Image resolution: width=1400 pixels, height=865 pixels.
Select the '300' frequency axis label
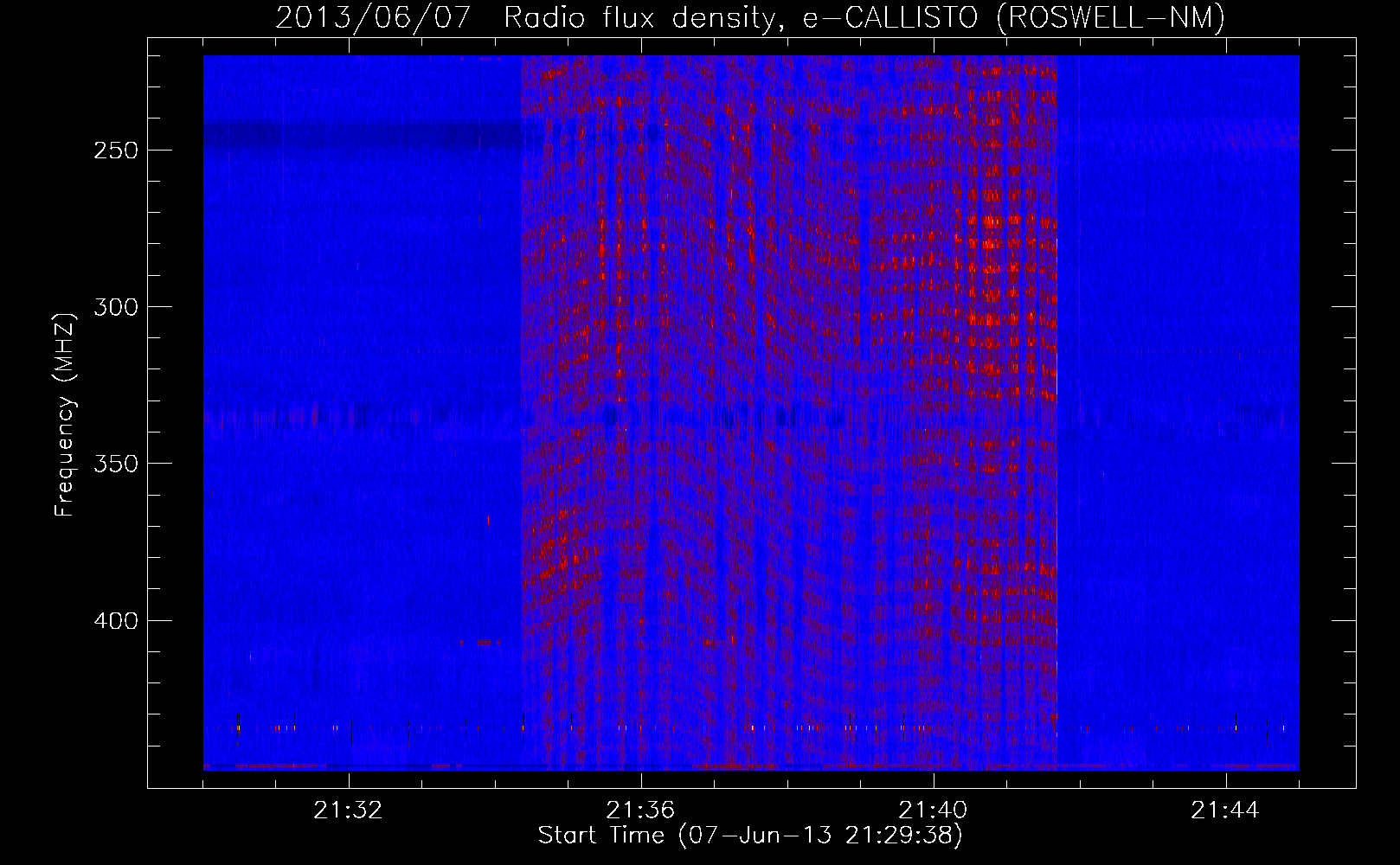pyautogui.click(x=116, y=307)
